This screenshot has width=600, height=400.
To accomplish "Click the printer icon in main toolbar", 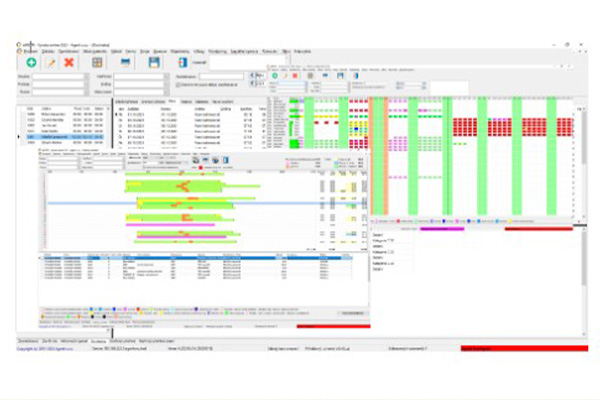I will [126, 62].
